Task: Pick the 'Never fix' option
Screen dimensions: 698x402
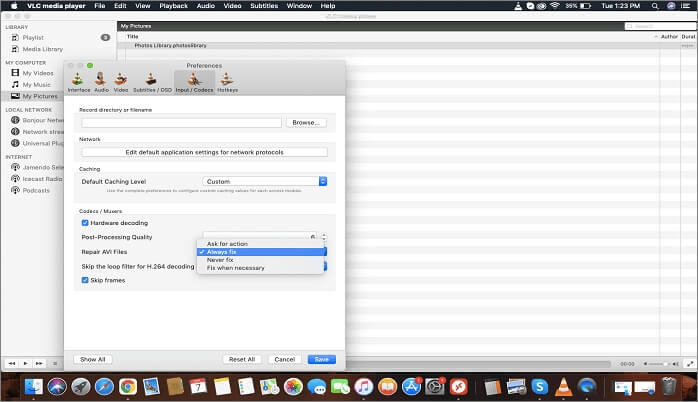Action: [221, 260]
